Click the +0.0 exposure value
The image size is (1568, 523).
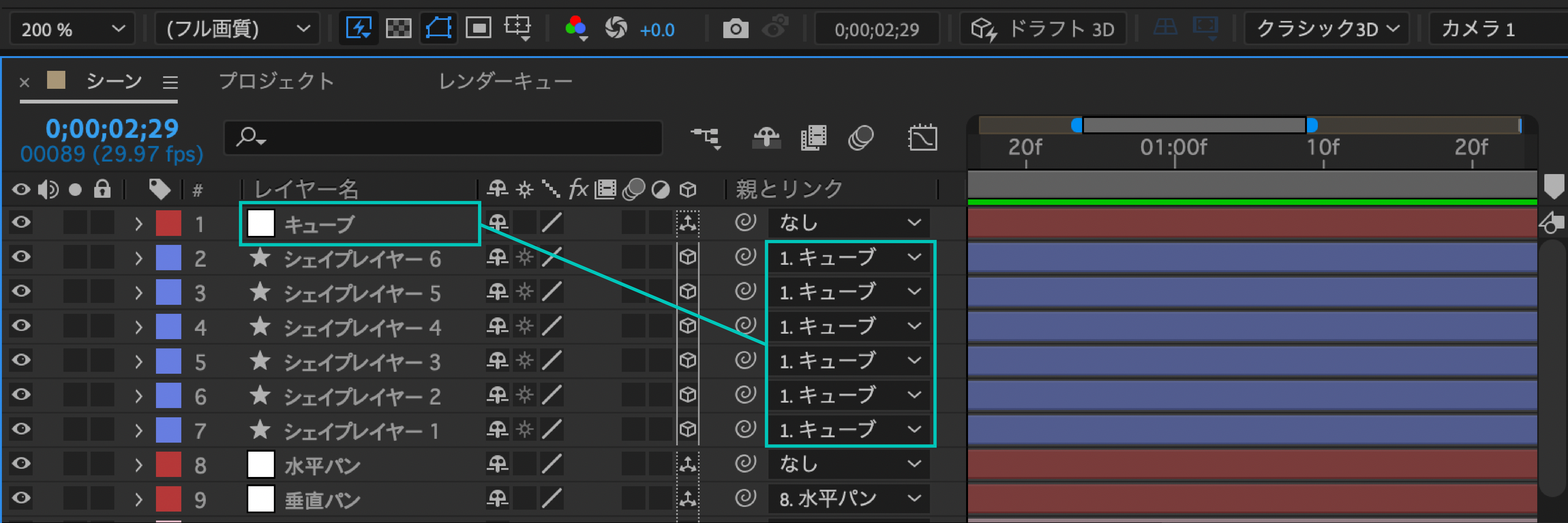pos(657,30)
